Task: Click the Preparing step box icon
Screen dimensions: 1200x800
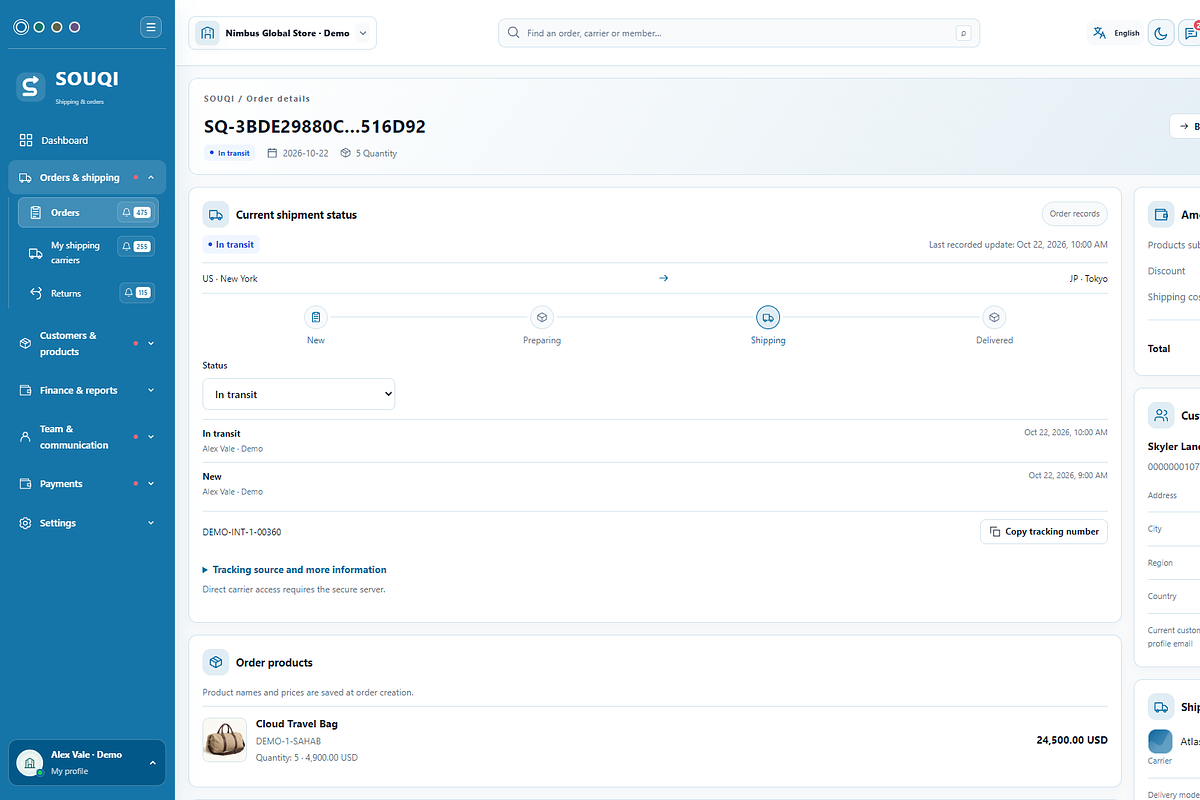Action: [542, 317]
